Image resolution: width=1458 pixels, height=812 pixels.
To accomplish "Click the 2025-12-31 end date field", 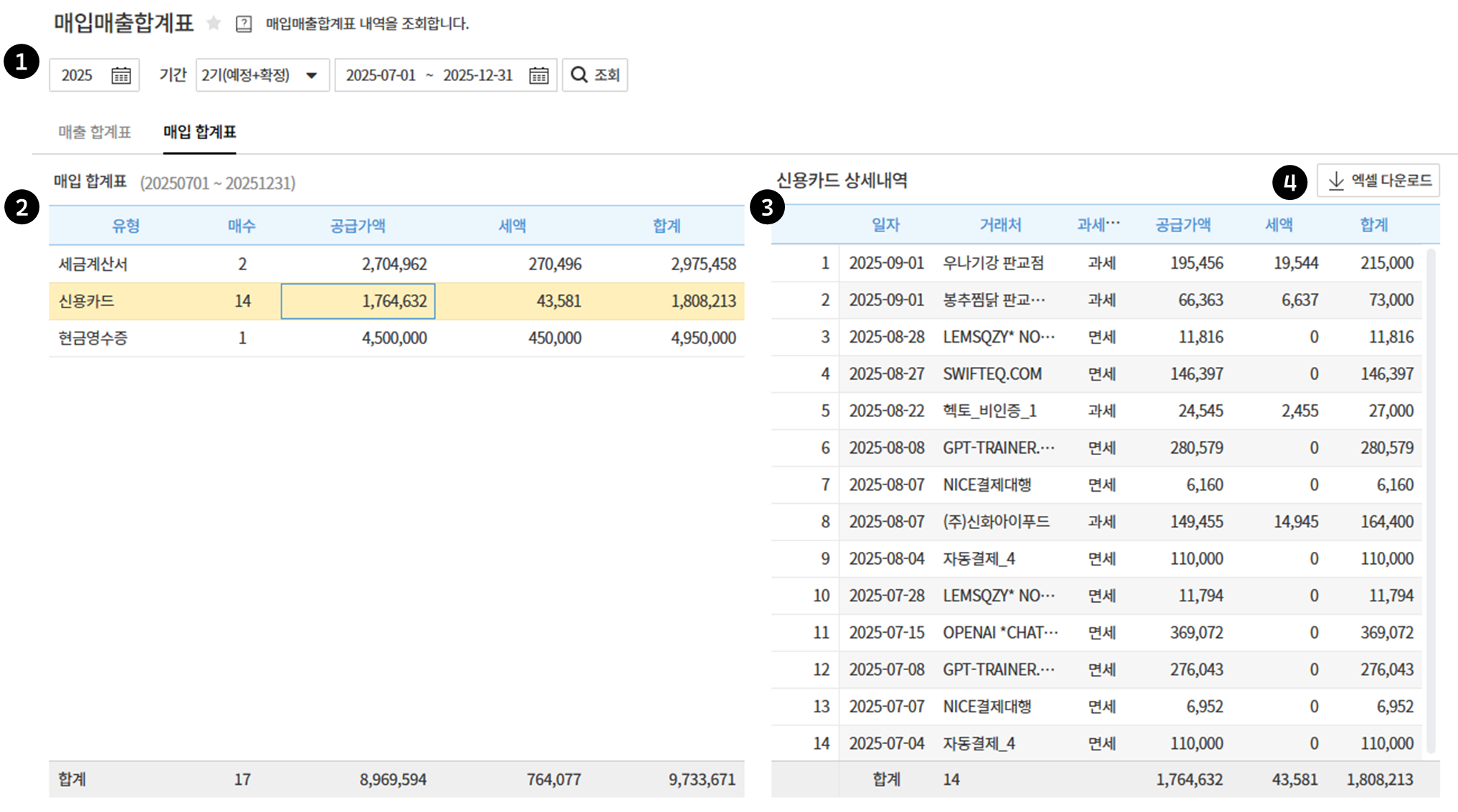I will (477, 75).
